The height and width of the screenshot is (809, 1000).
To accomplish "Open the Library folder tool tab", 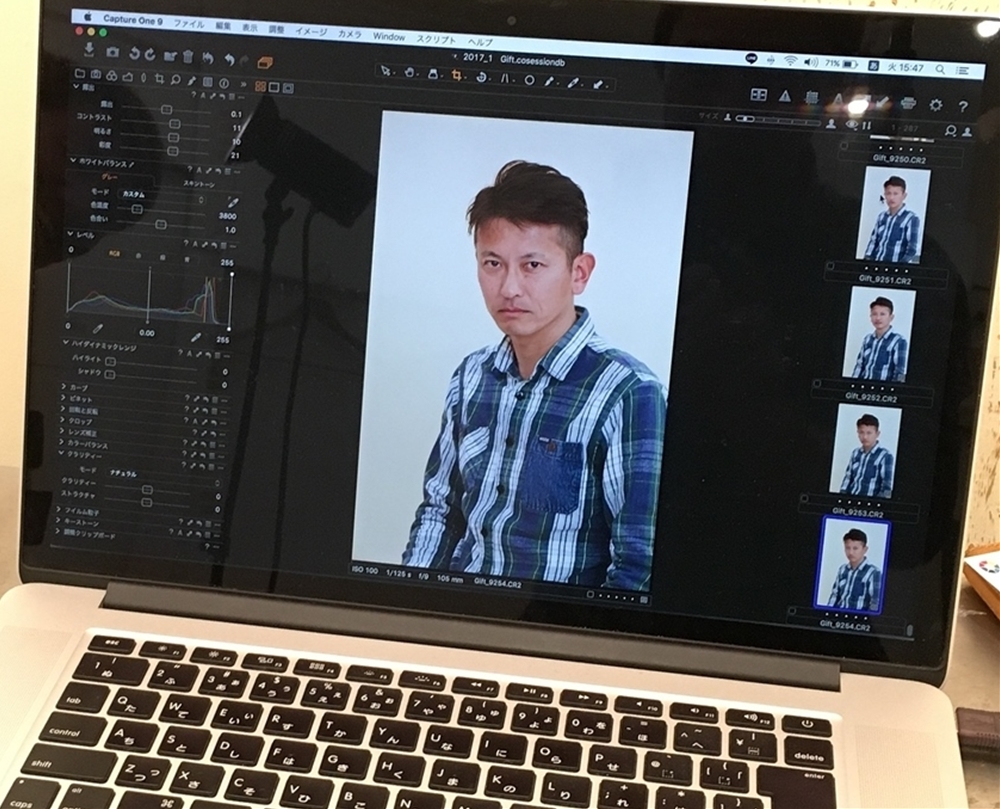I will point(80,74).
